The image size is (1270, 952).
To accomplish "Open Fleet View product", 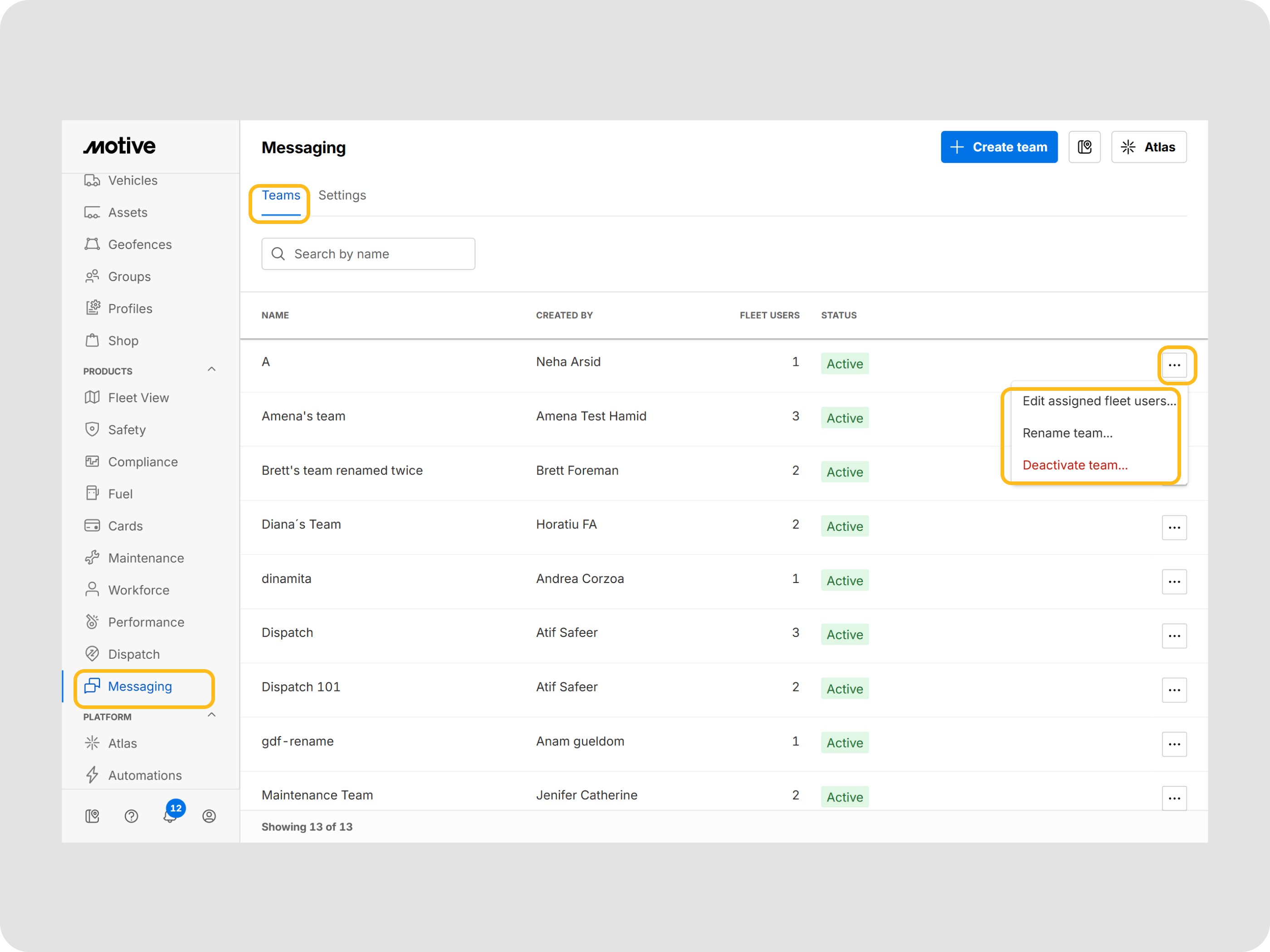I will click(x=126, y=398).
